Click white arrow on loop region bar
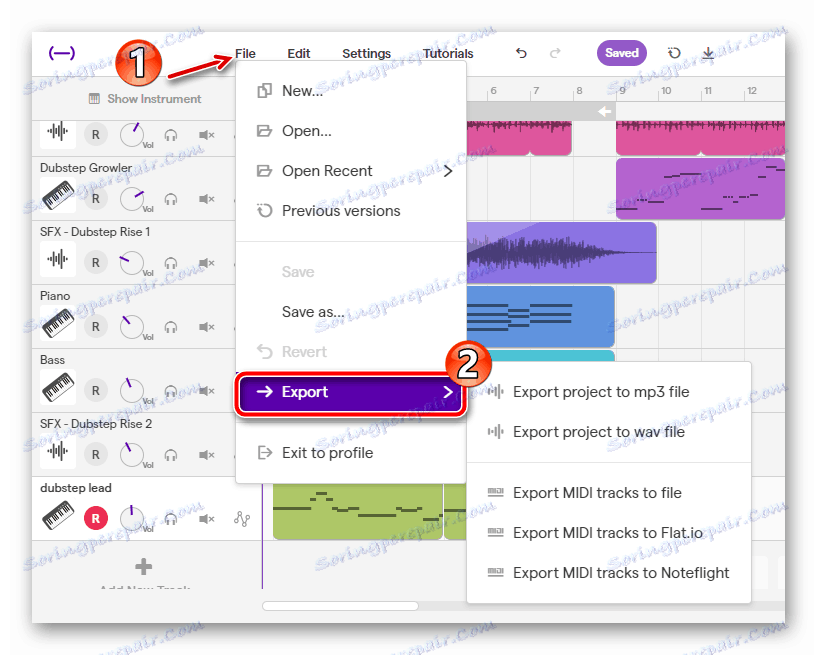 coord(604,112)
